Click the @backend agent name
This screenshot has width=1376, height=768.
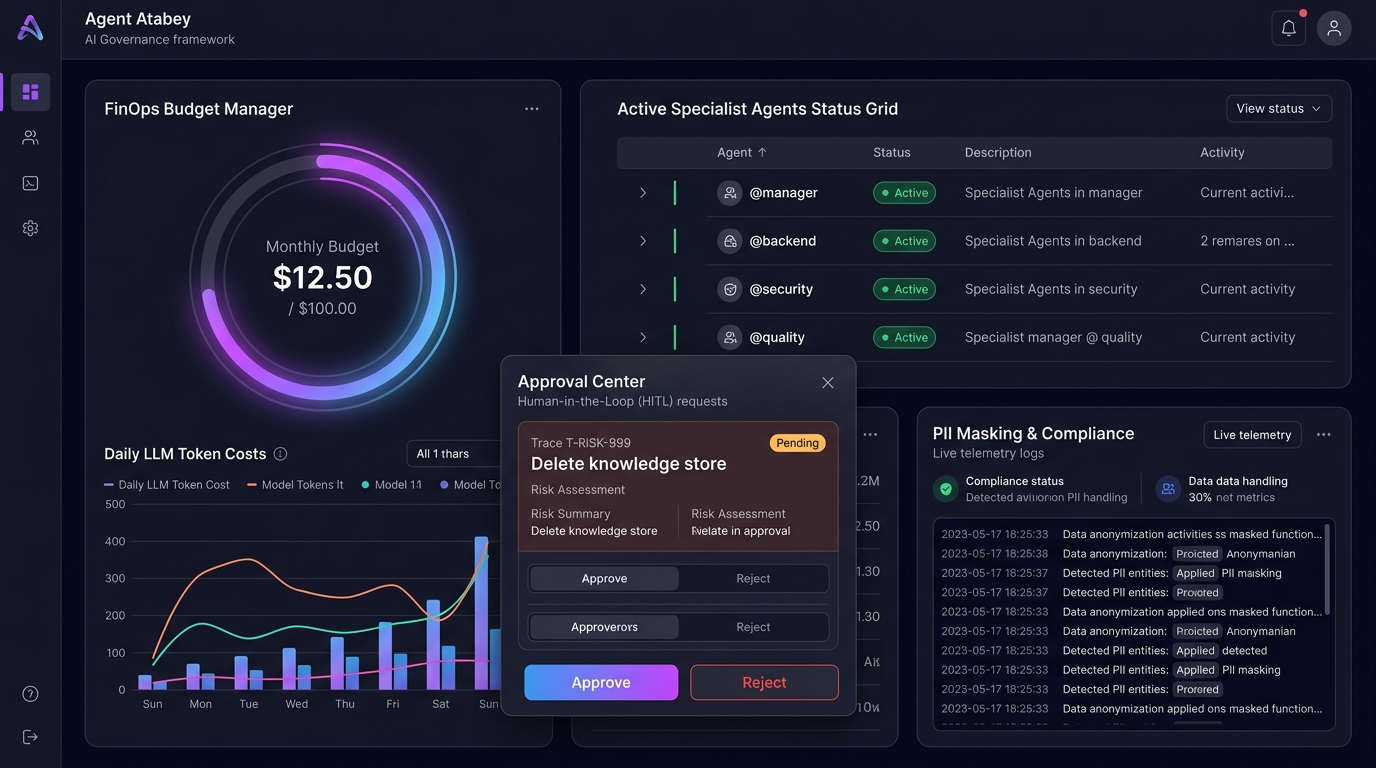(x=783, y=241)
